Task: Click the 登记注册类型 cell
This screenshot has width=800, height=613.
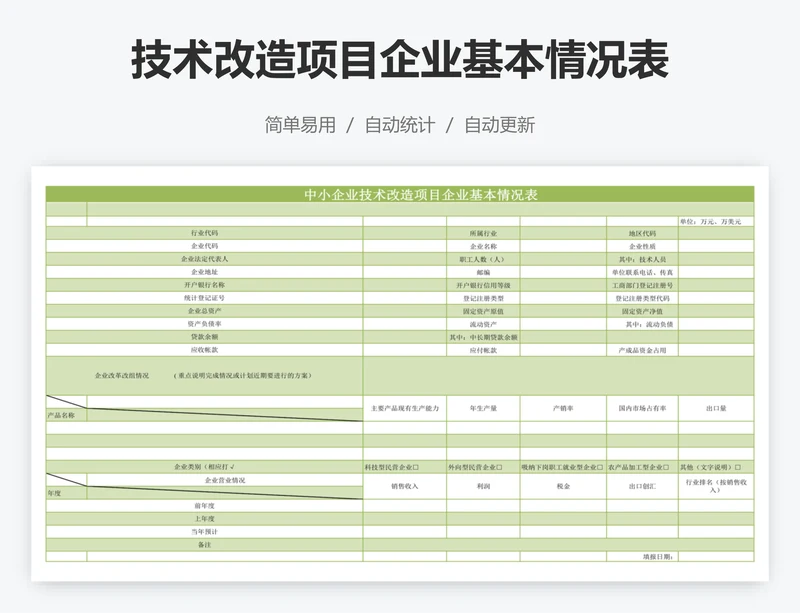Action: [x=483, y=298]
